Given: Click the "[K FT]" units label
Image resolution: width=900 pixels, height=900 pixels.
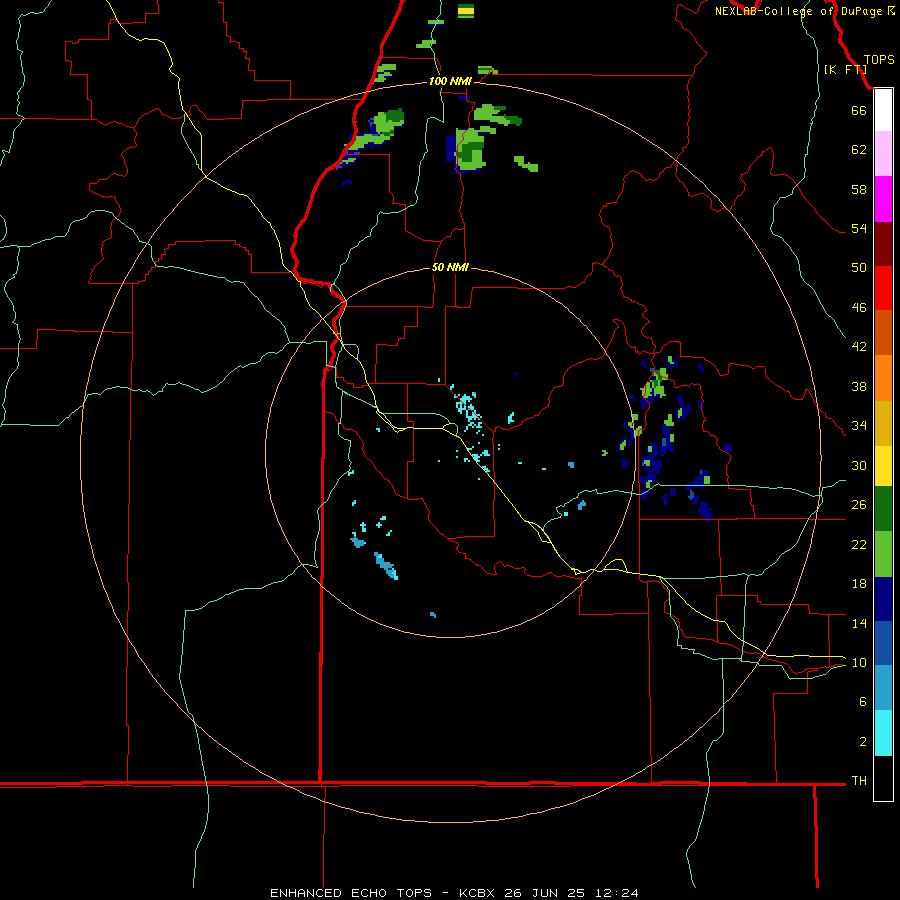Looking at the screenshot, I should (x=845, y=69).
